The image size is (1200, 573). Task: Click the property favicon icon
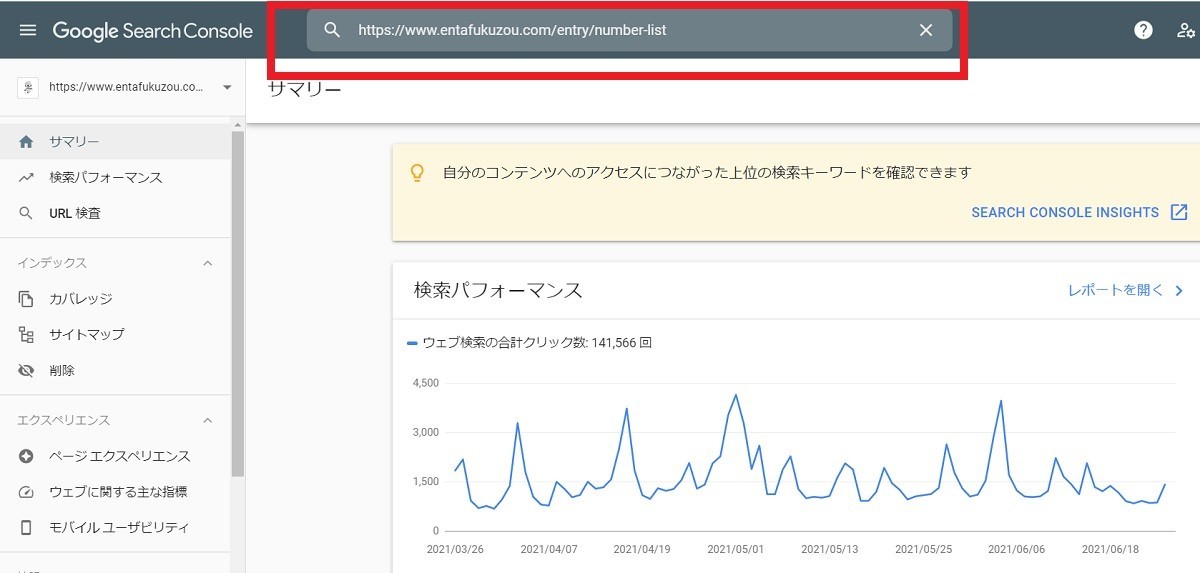27,87
